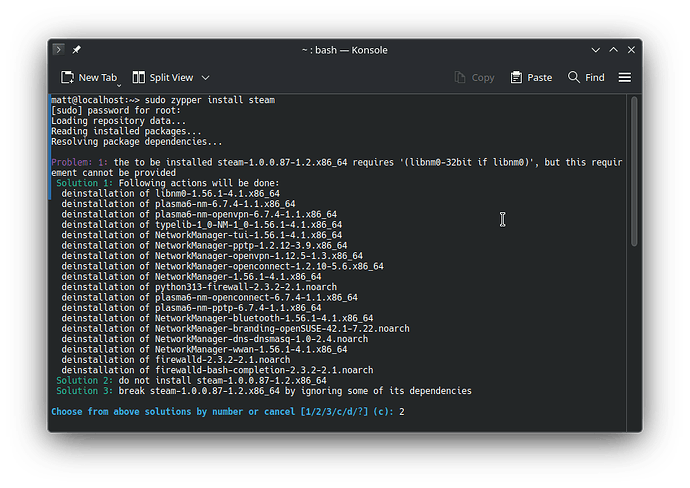Viewport: 690px width, 488px height.
Task: Expand the New Tab dropdown arrow
Action: [118, 85]
